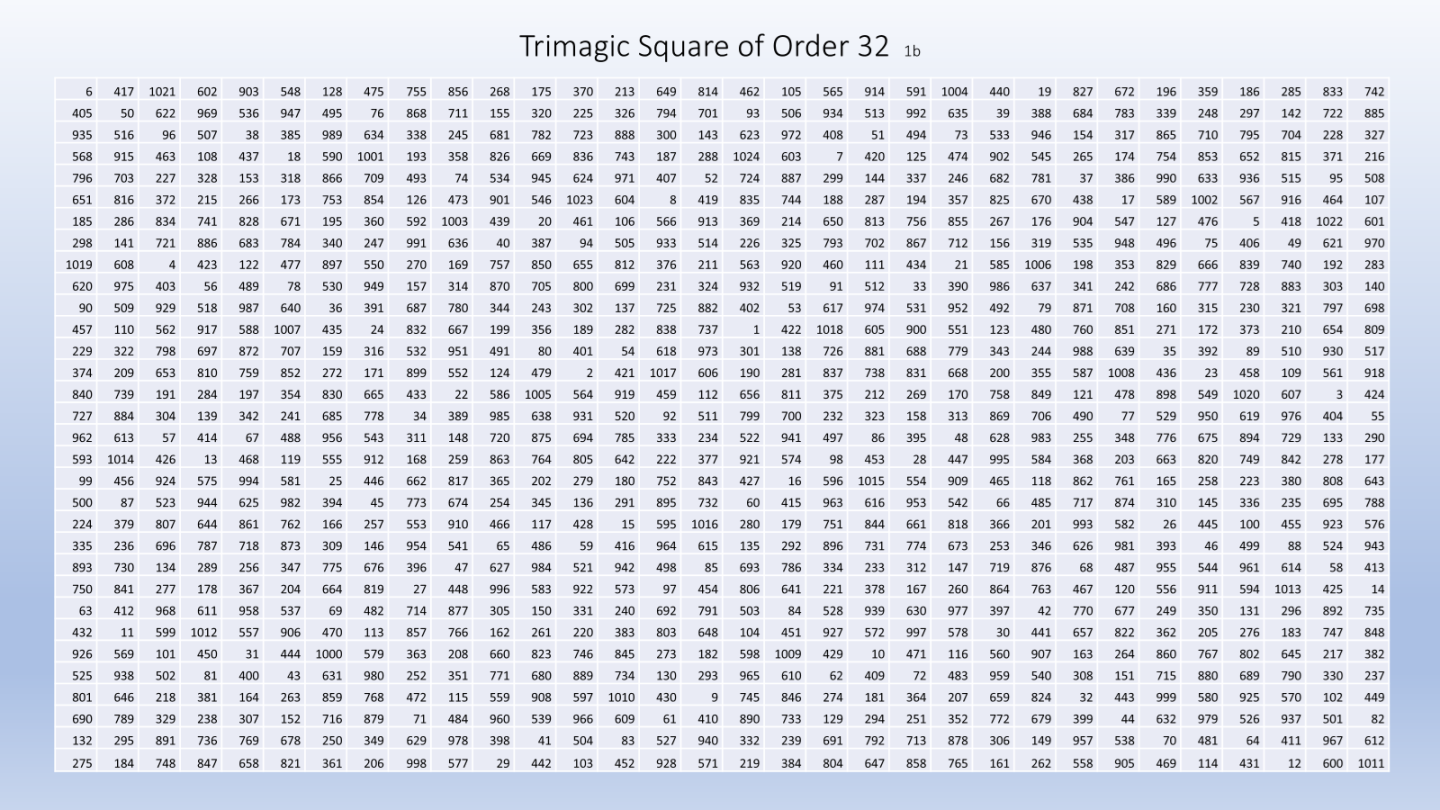Click the cell containing the number 2
Screen dimensions: 1440x810
tap(577, 373)
